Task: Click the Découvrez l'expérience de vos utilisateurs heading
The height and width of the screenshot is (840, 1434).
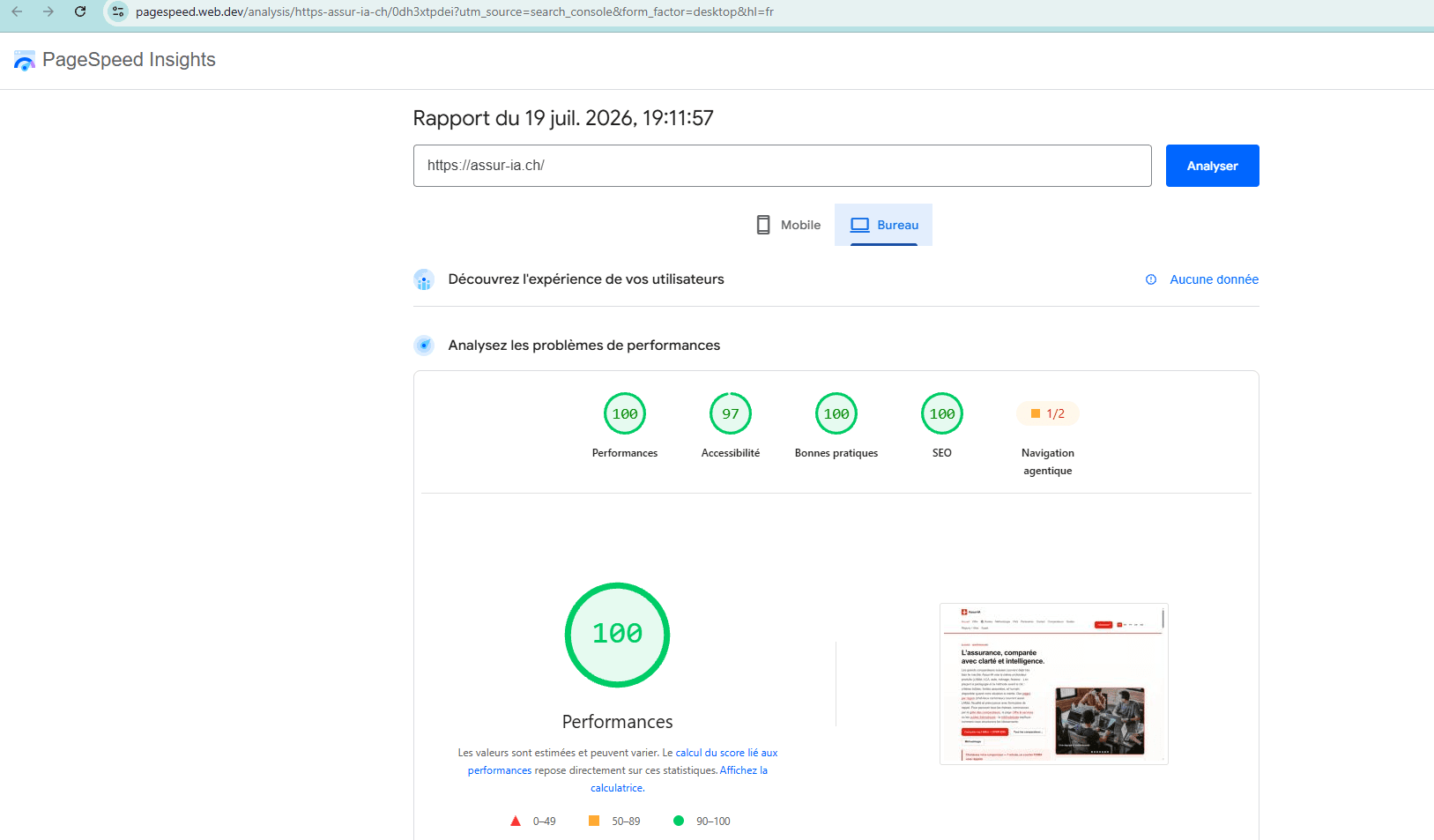Action: coord(586,279)
